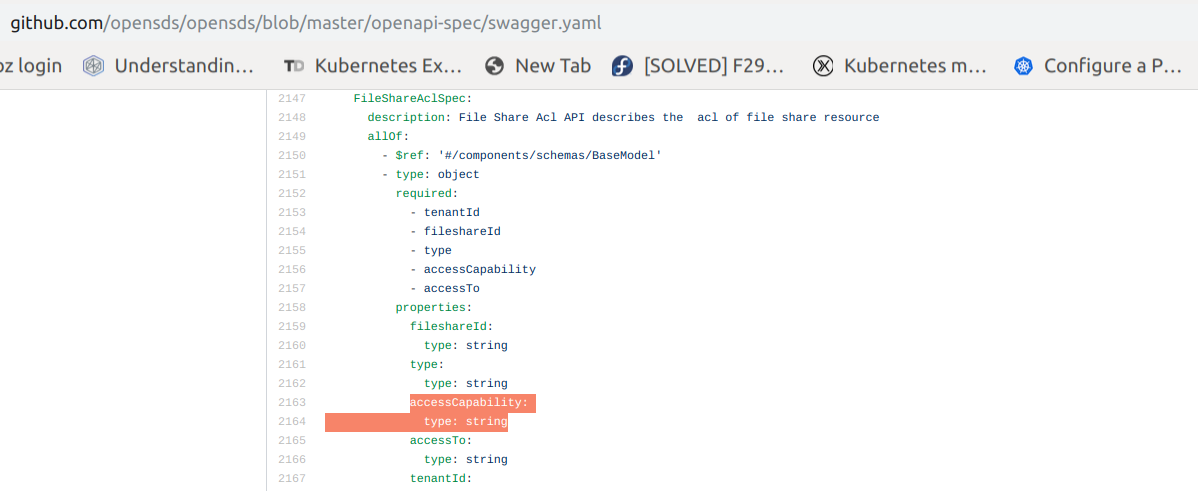Select line number 2149
The width and height of the screenshot is (1198, 491).
click(x=292, y=137)
